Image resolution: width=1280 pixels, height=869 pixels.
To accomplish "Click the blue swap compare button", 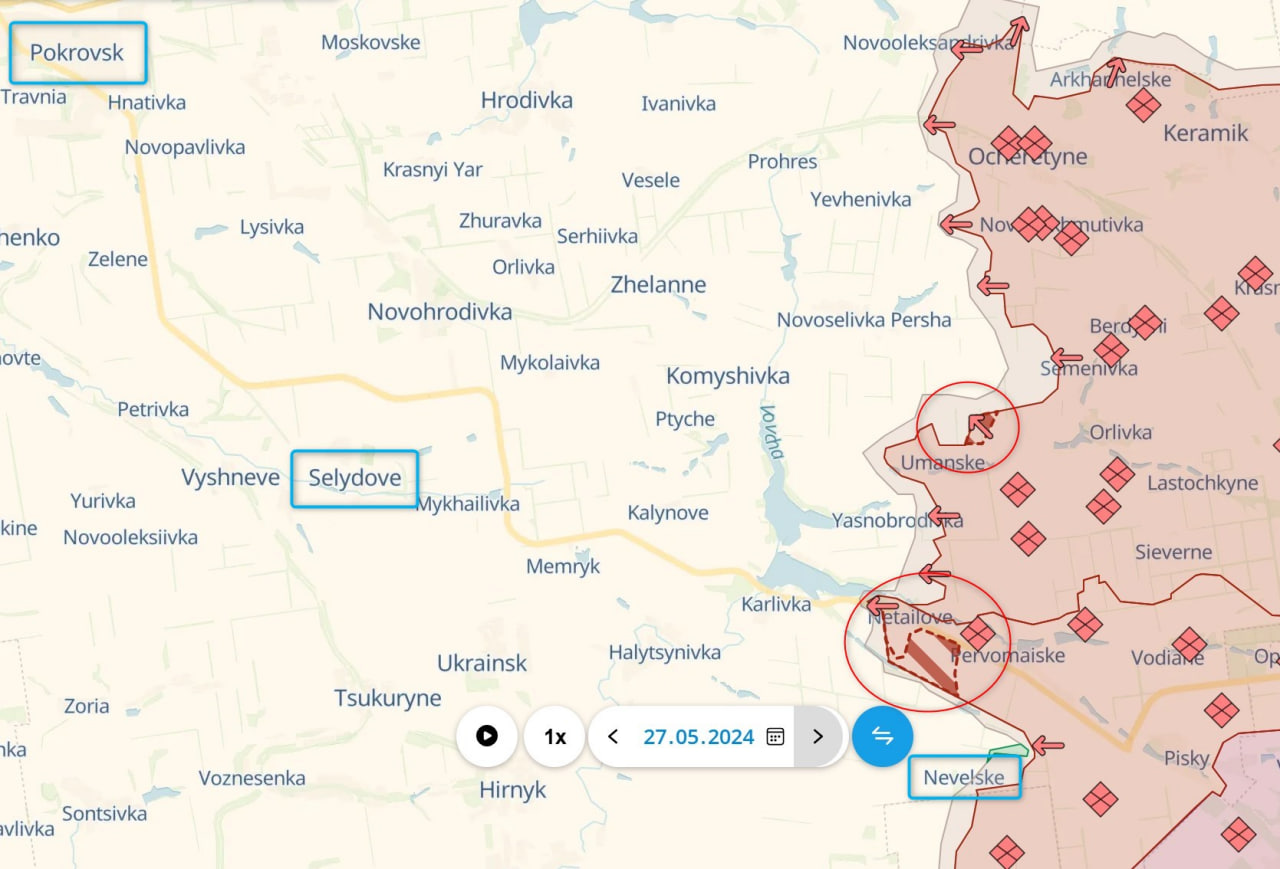I will [882, 736].
